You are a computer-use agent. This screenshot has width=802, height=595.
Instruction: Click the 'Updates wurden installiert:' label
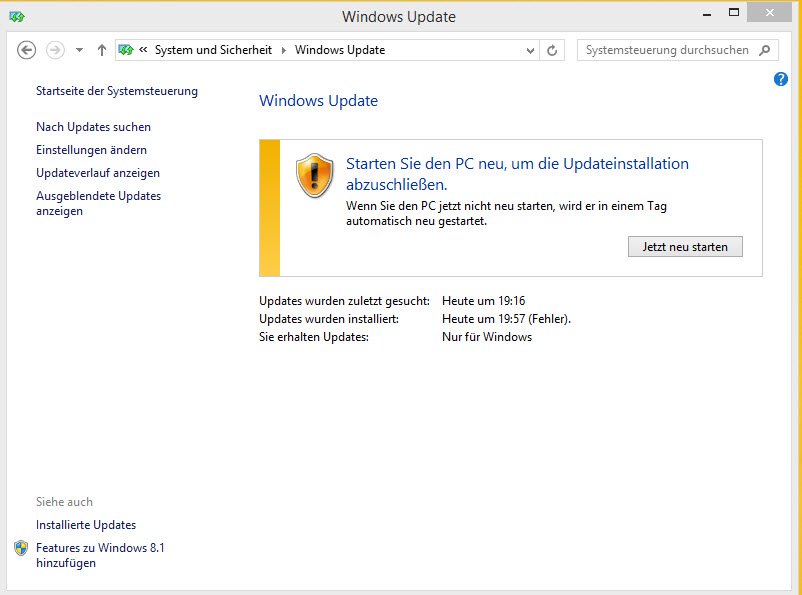pos(329,319)
